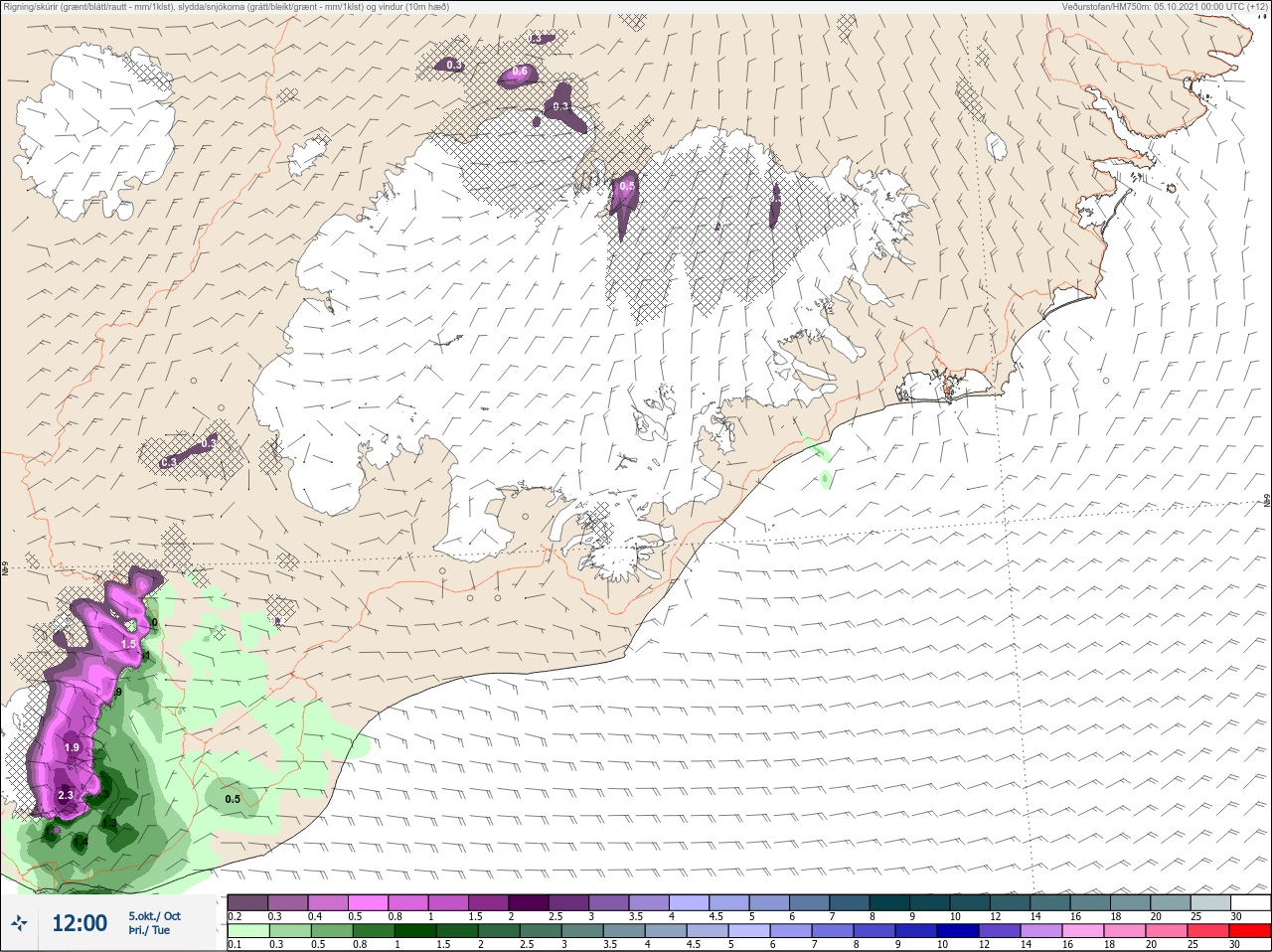Pick the palest green 0.1 legend swatch
Image resolution: width=1272 pixels, height=952 pixels.
pyautogui.click(x=246, y=931)
